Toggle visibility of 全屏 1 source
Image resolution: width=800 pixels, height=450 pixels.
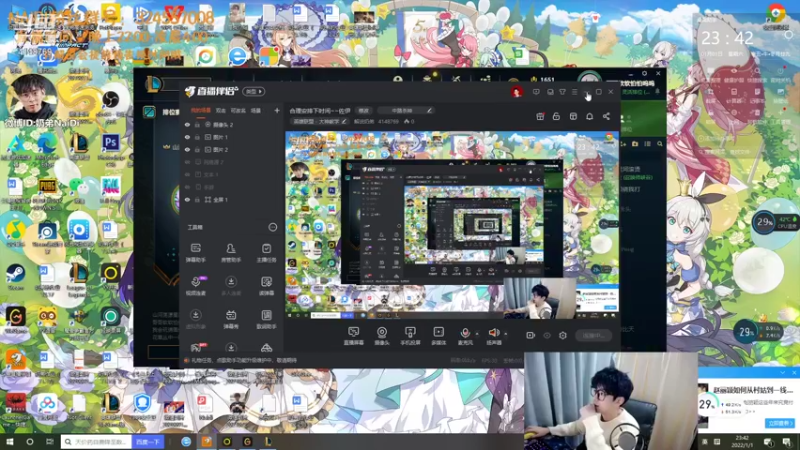click(x=187, y=199)
